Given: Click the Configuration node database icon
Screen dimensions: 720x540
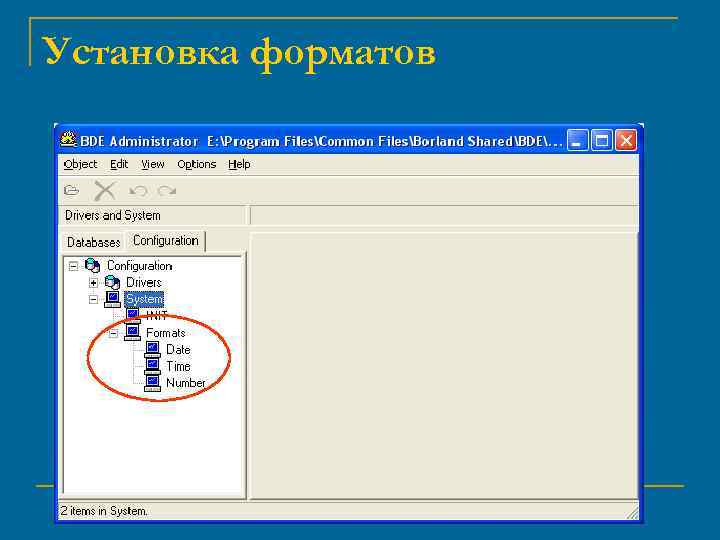Looking at the screenshot, I should (x=92, y=265).
